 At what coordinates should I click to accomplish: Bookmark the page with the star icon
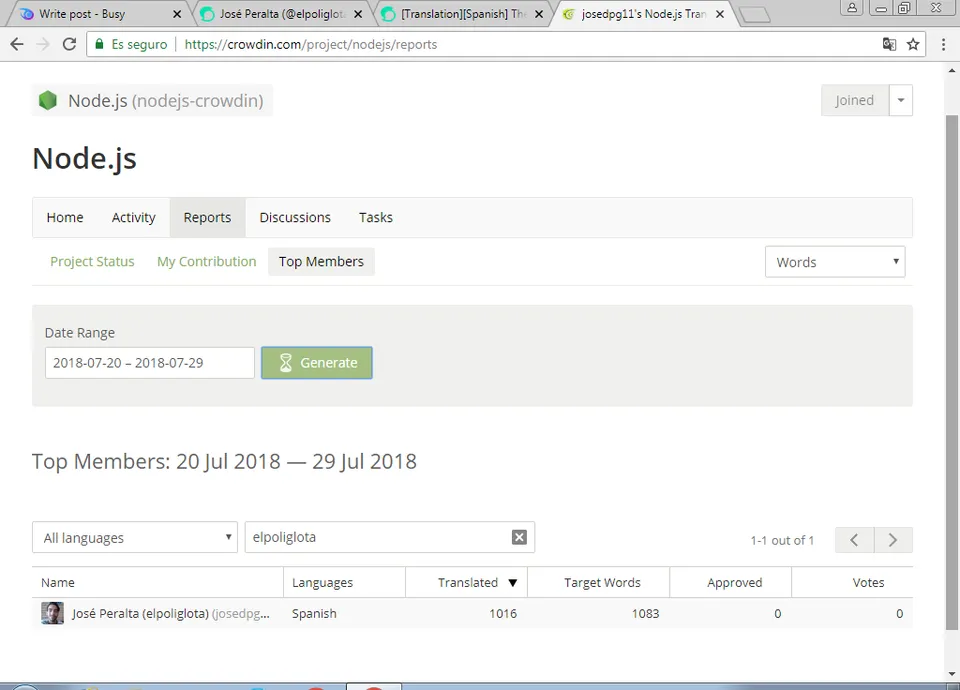point(913,44)
